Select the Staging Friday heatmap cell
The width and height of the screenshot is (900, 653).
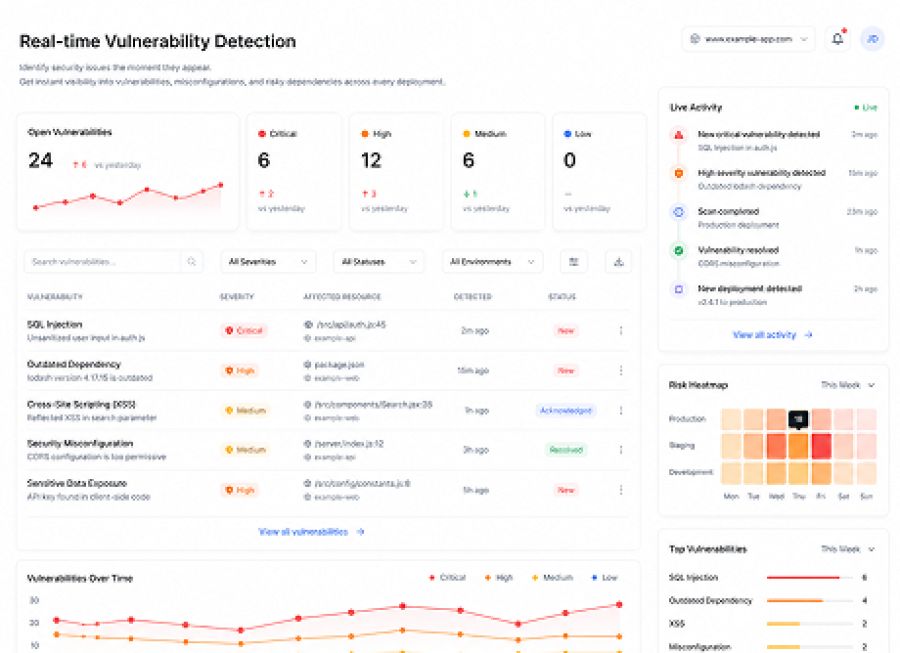tap(821, 446)
